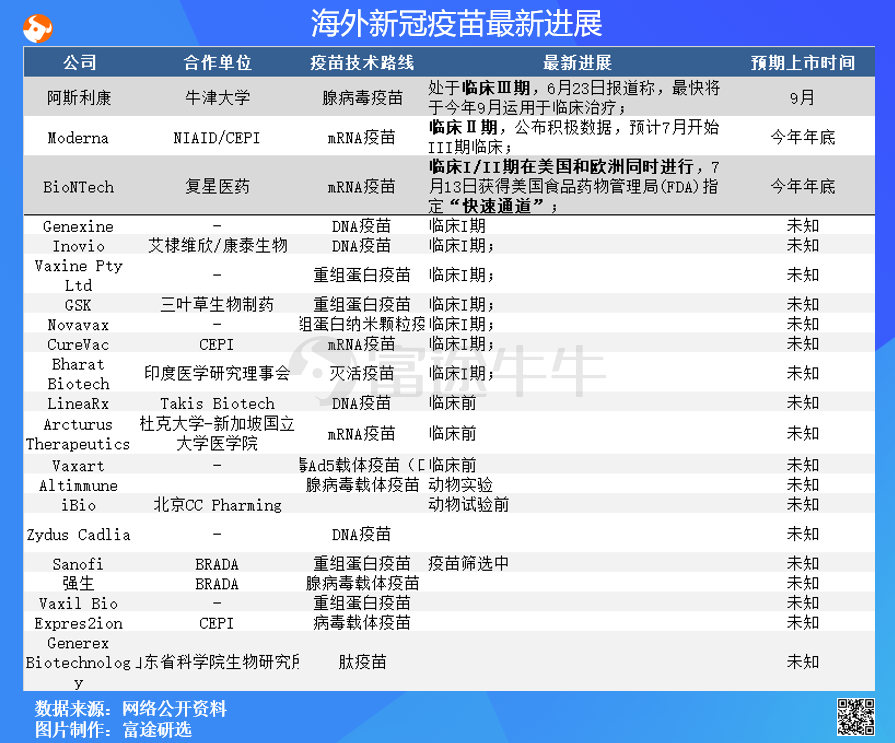The height and width of the screenshot is (743, 895).
Task: Click the 灭活疫苗 technology cell
Action: (x=362, y=374)
